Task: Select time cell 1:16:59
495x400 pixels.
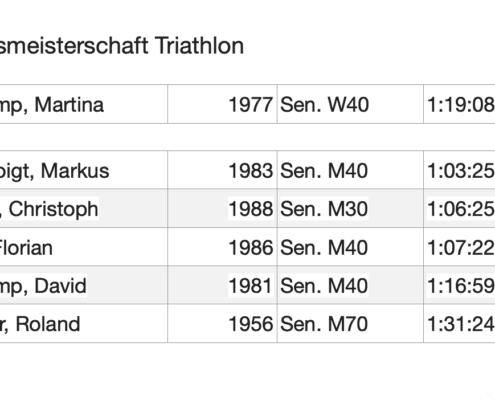Action: point(459,285)
